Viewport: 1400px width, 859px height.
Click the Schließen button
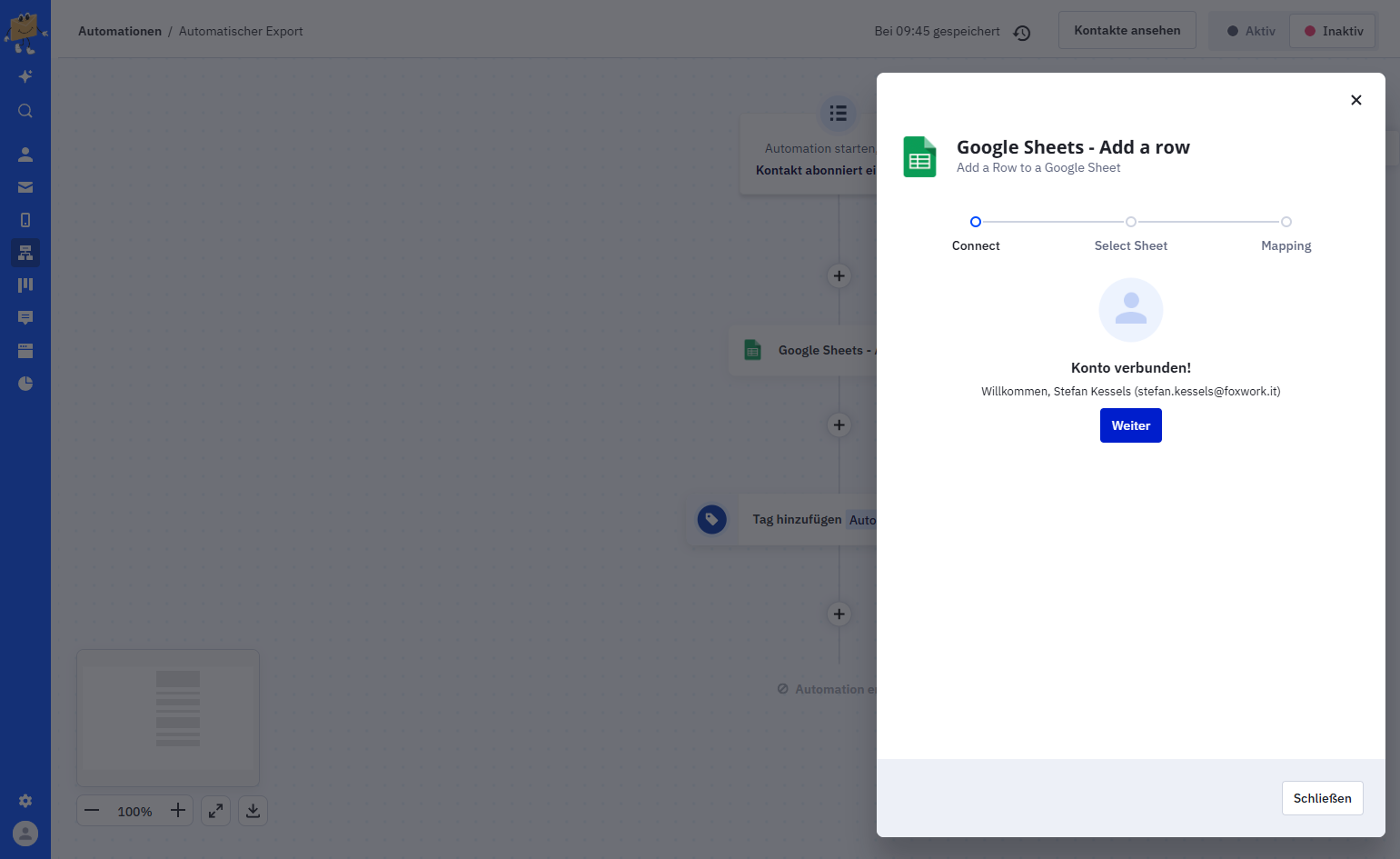click(1323, 798)
